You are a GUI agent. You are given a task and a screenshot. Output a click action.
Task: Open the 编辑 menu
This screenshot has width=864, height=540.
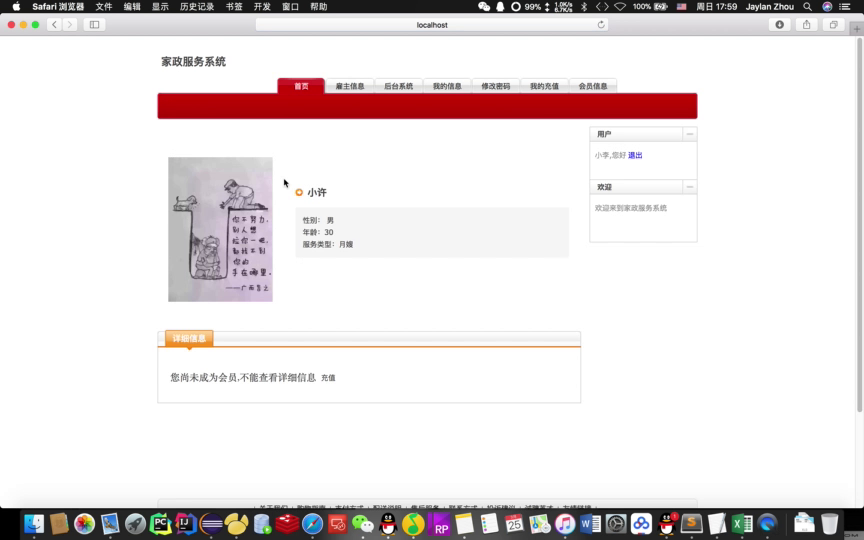[x=132, y=7]
